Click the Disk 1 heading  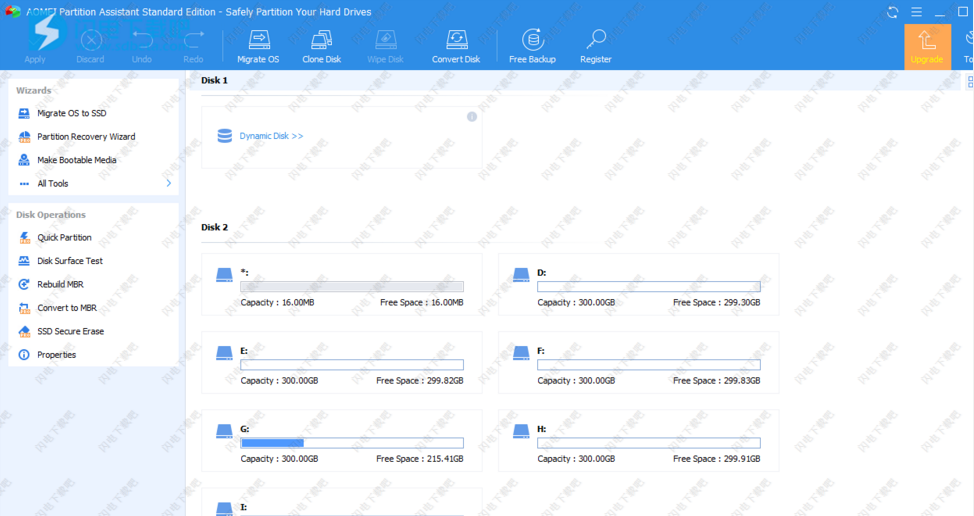click(x=214, y=81)
